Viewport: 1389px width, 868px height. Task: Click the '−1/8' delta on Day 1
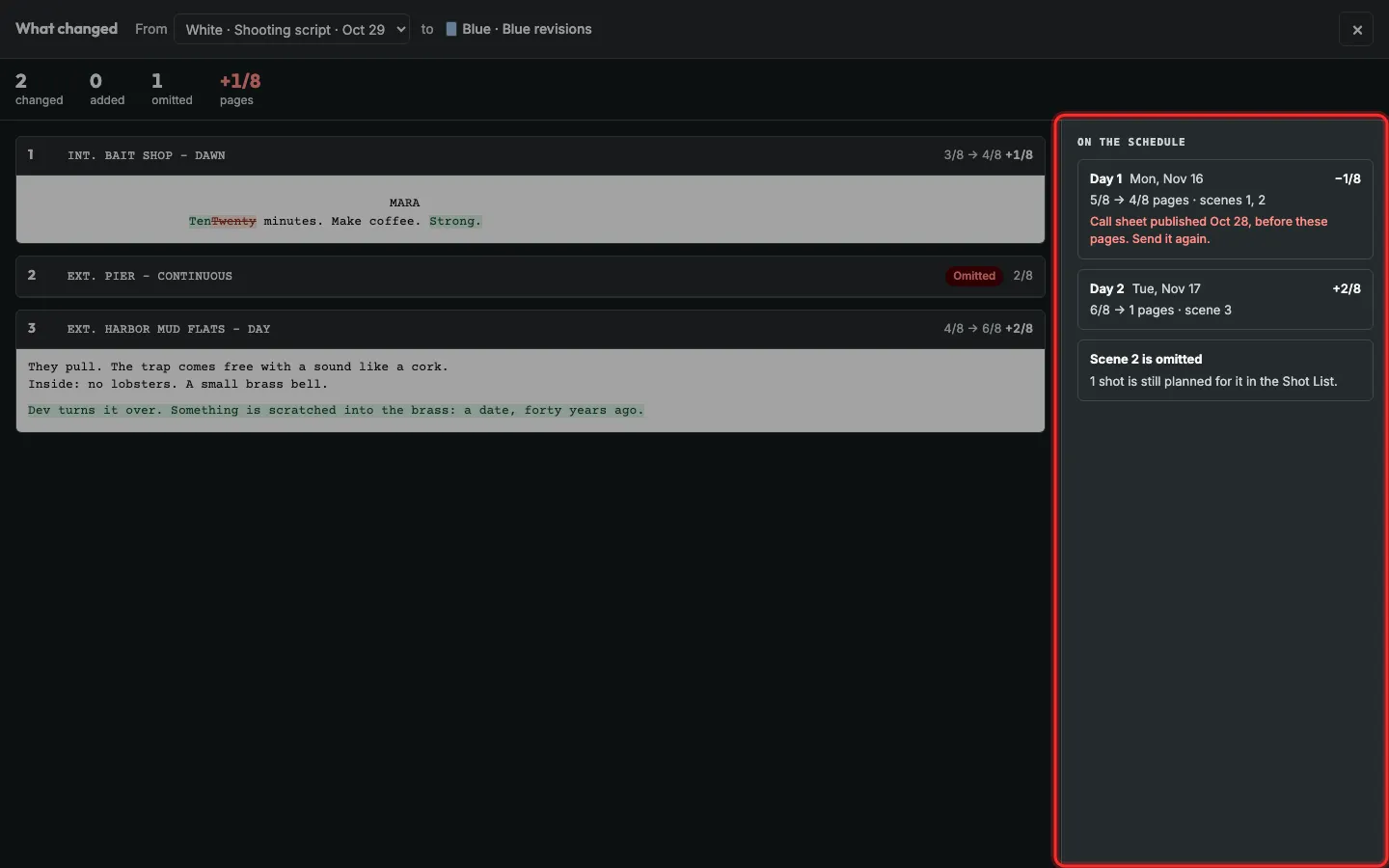coord(1348,179)
